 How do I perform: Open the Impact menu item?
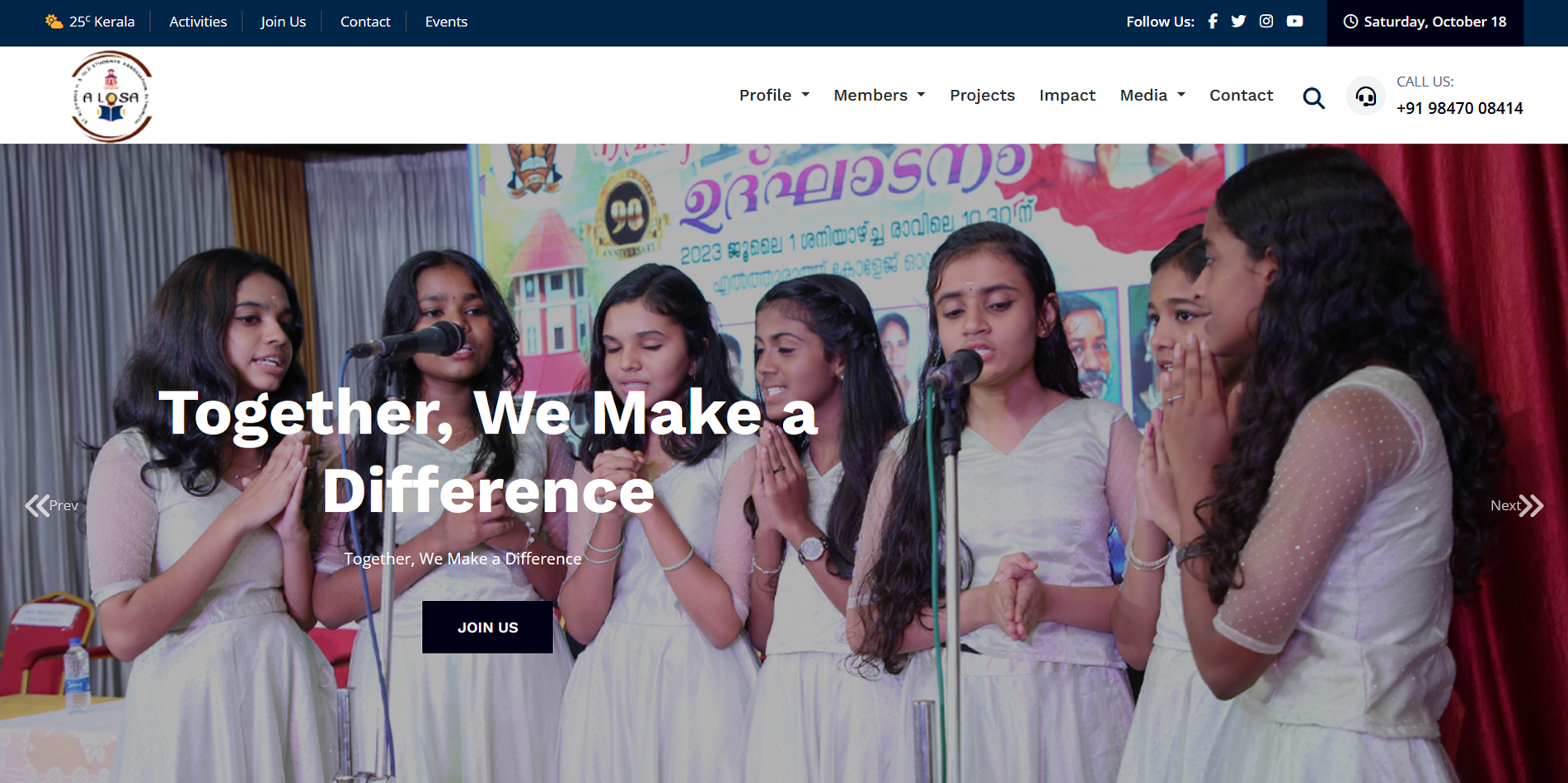(1067, 95)
